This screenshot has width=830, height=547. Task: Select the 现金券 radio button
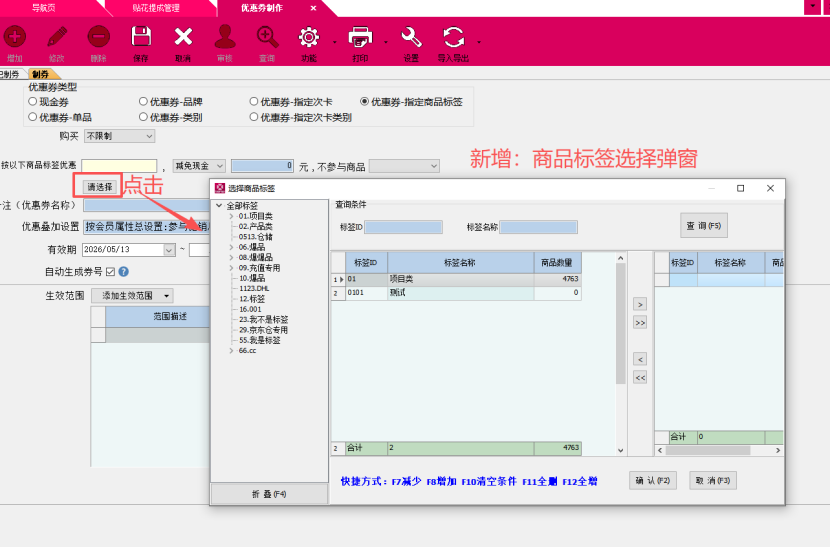33,101
